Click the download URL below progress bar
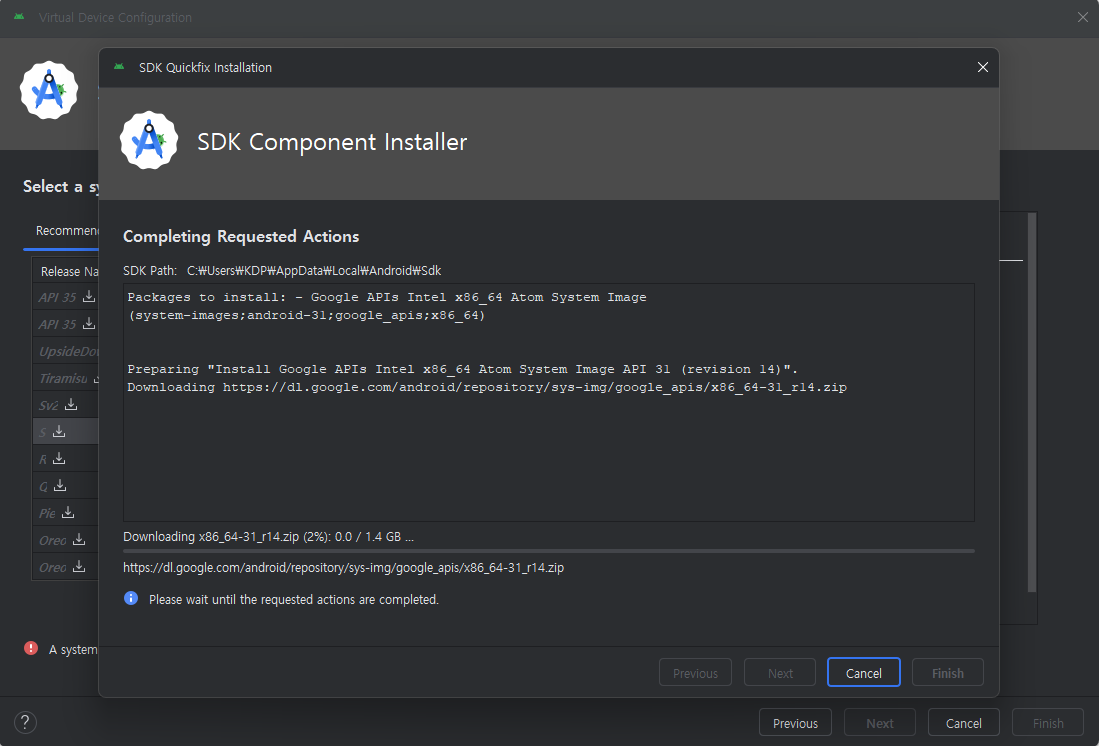The width and height of the screenshot is (1099, 746). click(x=343, y=568)
